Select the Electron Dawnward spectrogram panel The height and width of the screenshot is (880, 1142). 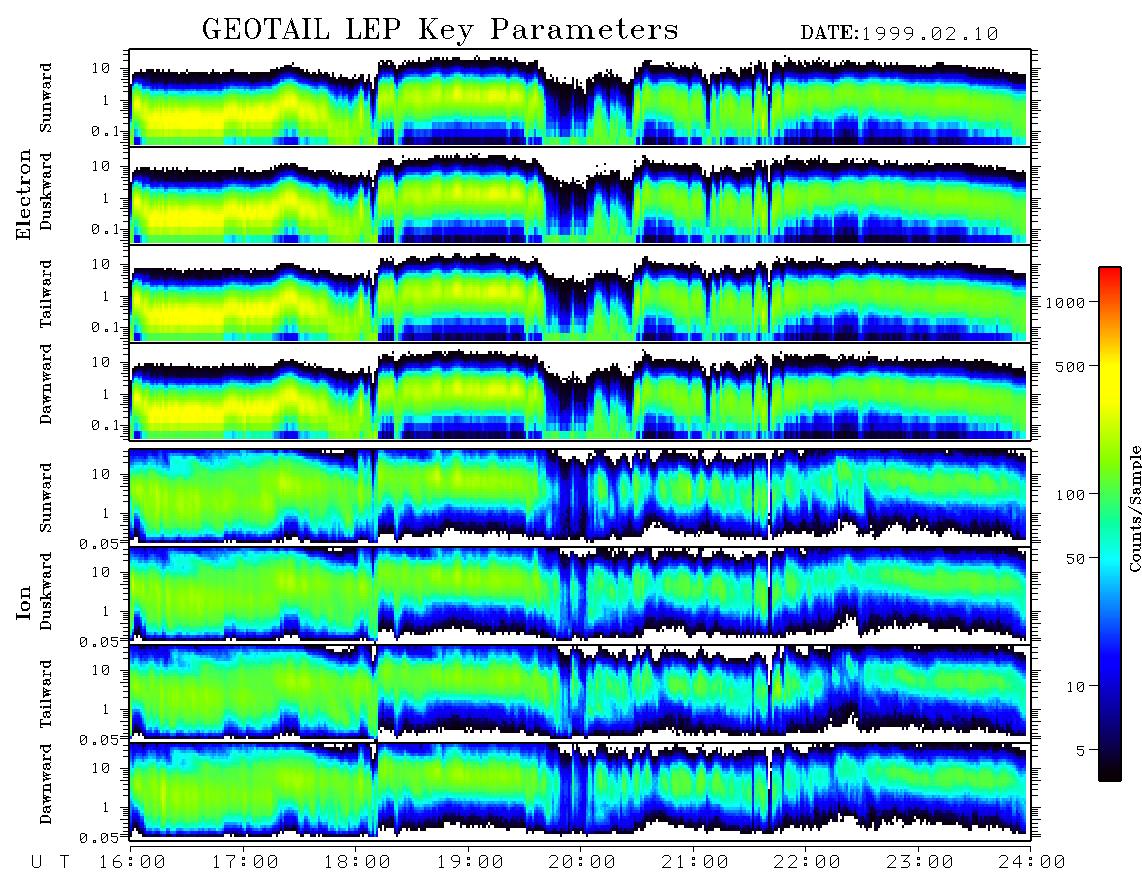click(580, 392)
